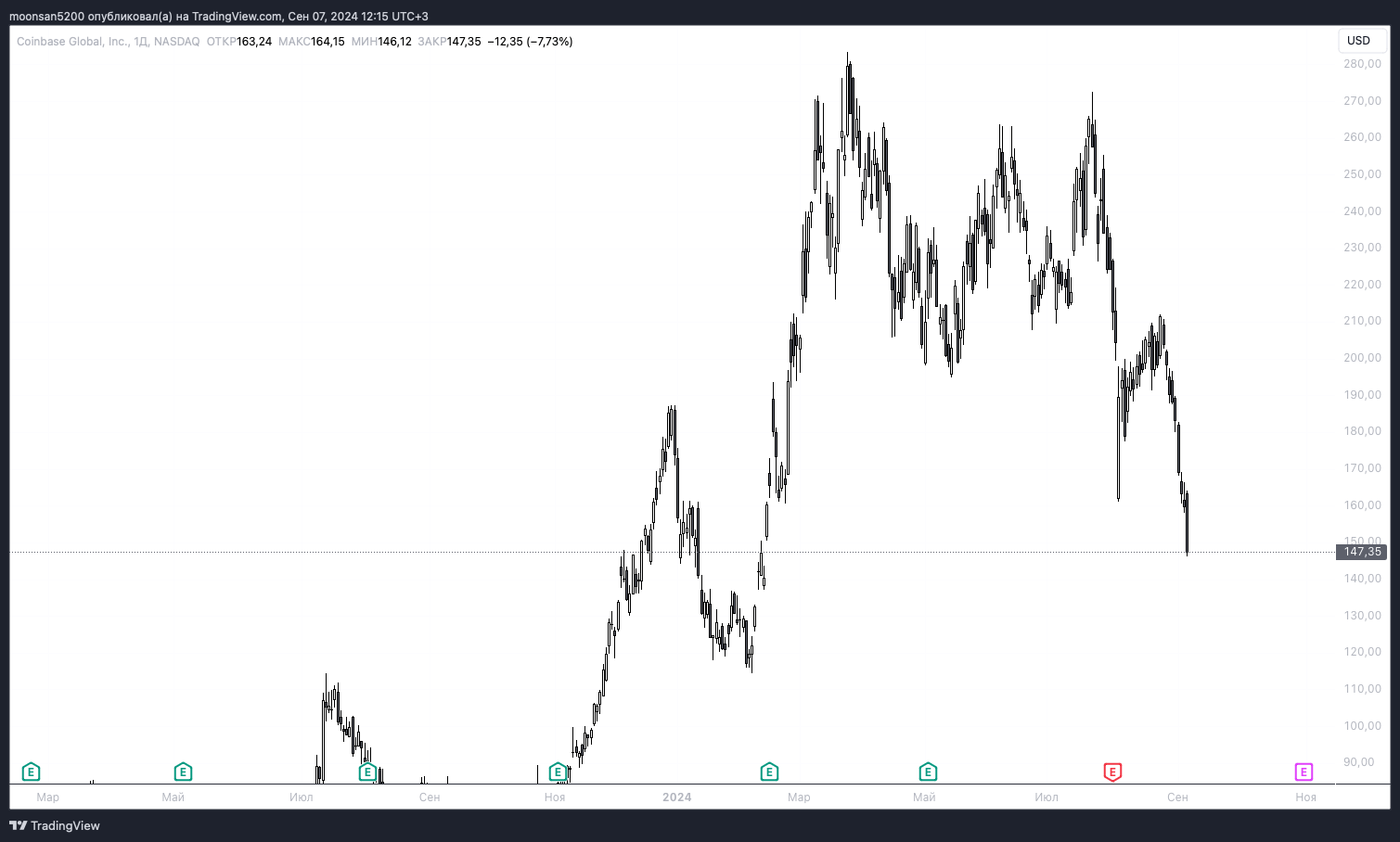
Task: Click the change value −12,35 (−7,73%)
Action: point(530,42)
